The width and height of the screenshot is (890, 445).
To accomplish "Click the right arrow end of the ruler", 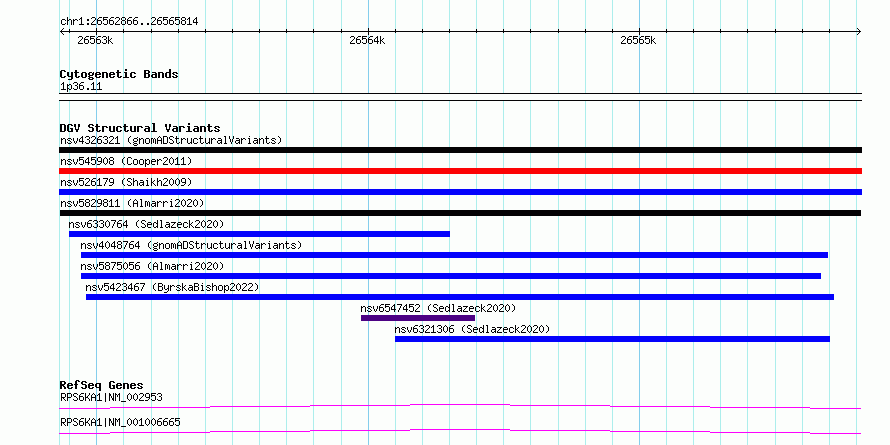I will (859, 32).
